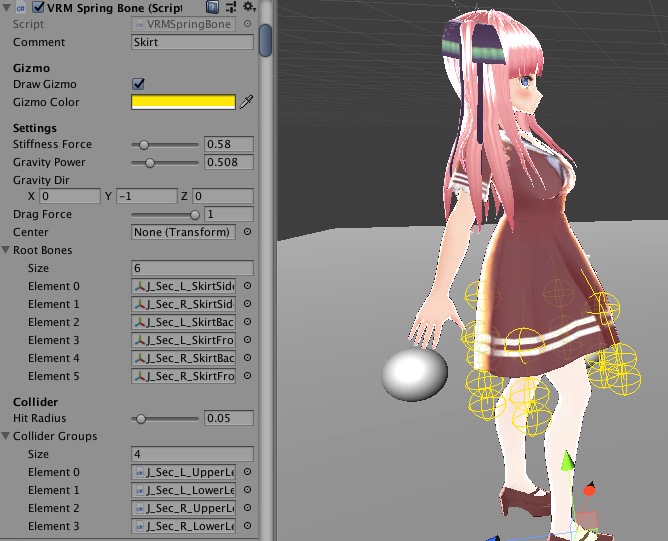Click the Stiffness Force value 0.58
This screenshot has width=668, height=541.
pyautogui.click(x=229, y=144)
